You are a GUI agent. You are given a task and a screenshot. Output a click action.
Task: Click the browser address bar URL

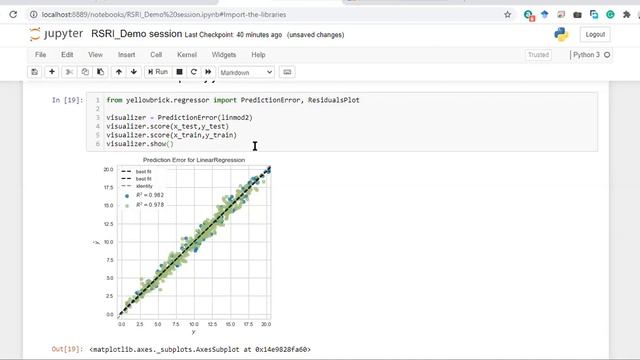pos(164,15)
